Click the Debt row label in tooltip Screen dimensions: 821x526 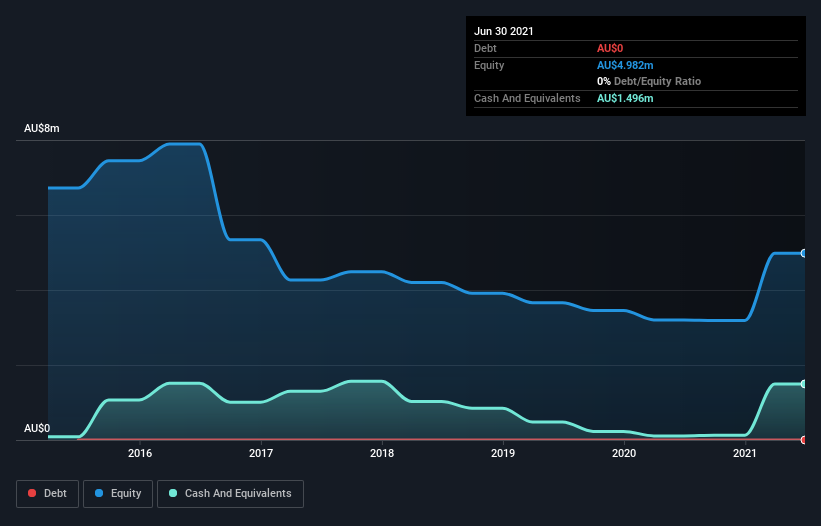[485, 48]
